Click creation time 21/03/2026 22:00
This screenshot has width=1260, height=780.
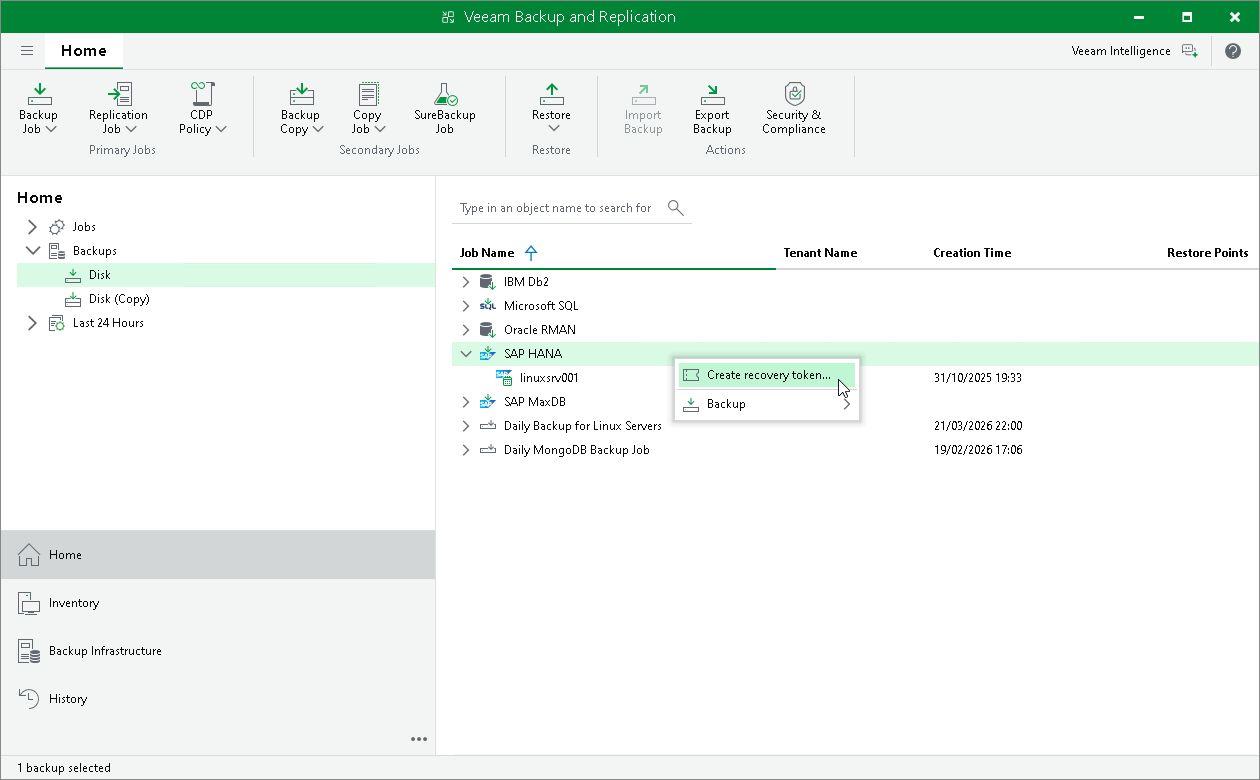coord(978,426)
